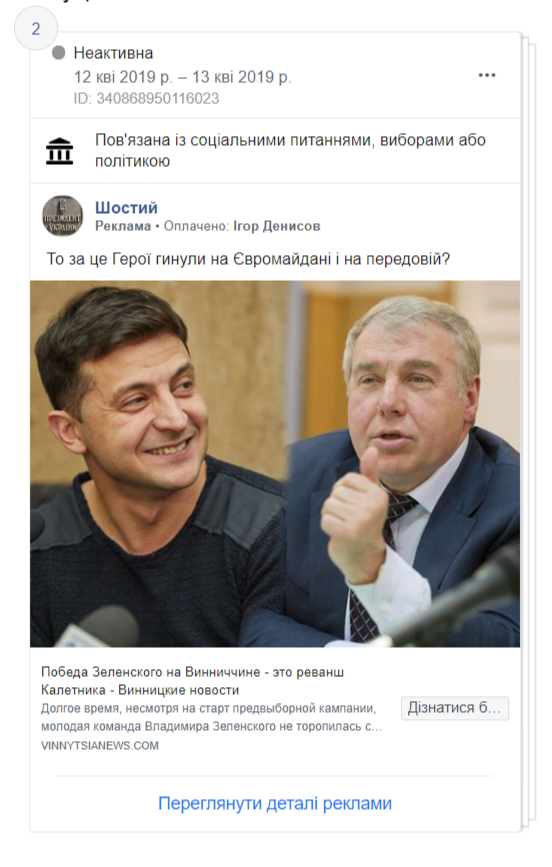Image resolution: width=552 pixels, height=867 pixels.
Task: Open the Победа Зеленского headline link
Action: 192,681
